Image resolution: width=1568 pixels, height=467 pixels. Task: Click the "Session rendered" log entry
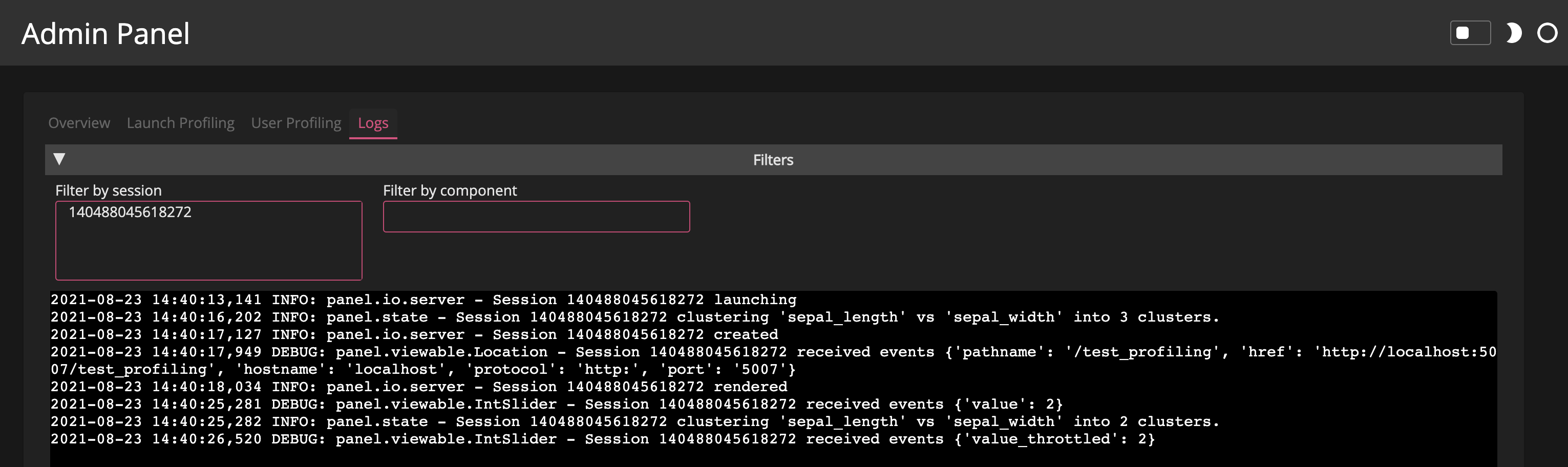click(x=419, y=387)
